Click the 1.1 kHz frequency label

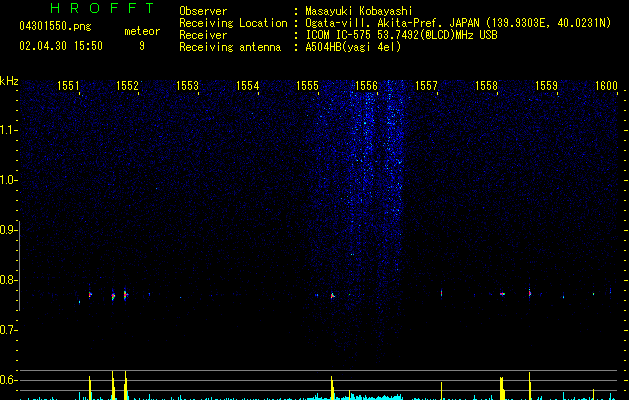(x=8, y=130)
